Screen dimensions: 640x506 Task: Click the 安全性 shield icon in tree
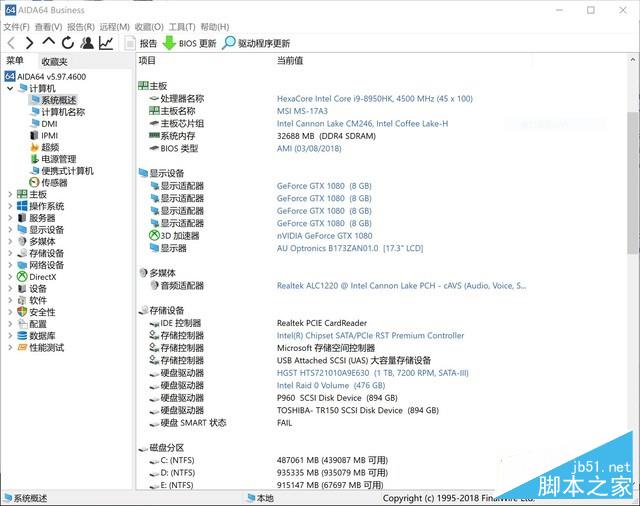tap(22, 312)
